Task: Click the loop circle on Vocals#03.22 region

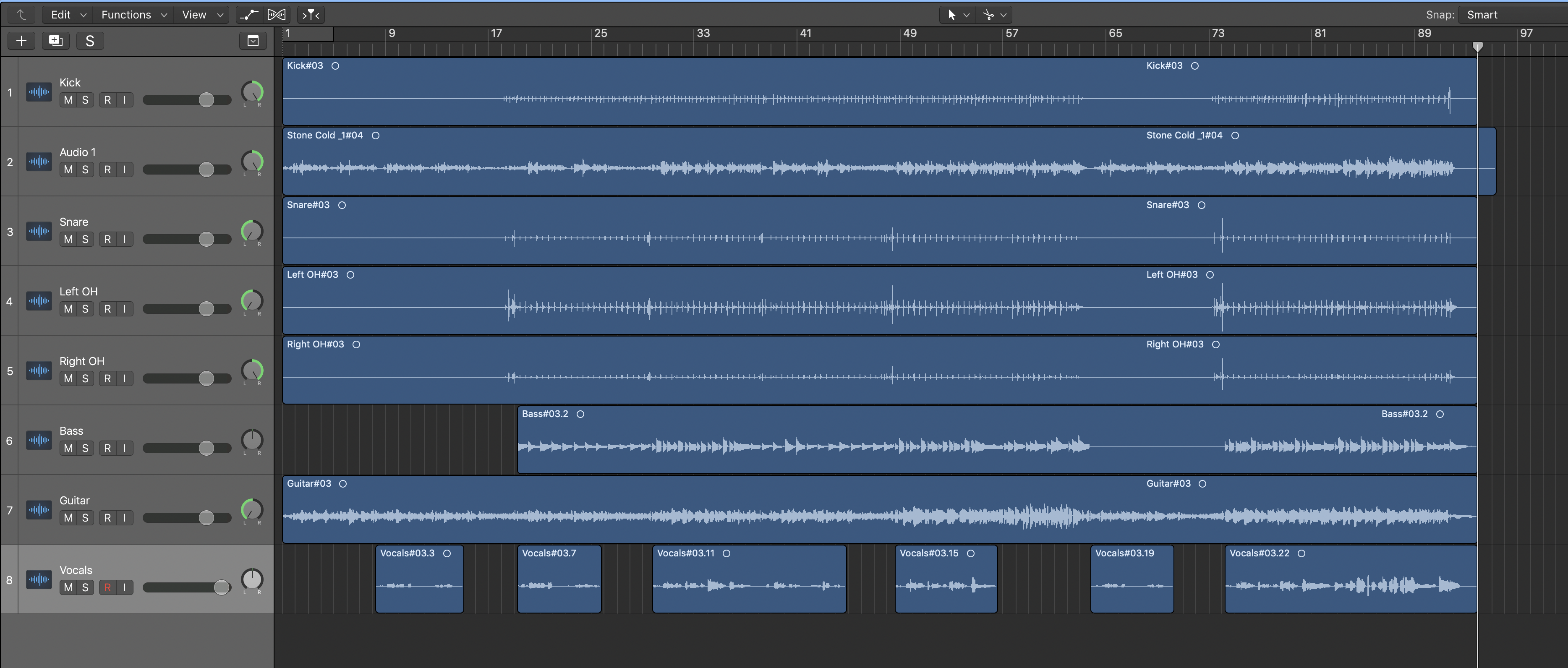Action: tap(1301, 553)
